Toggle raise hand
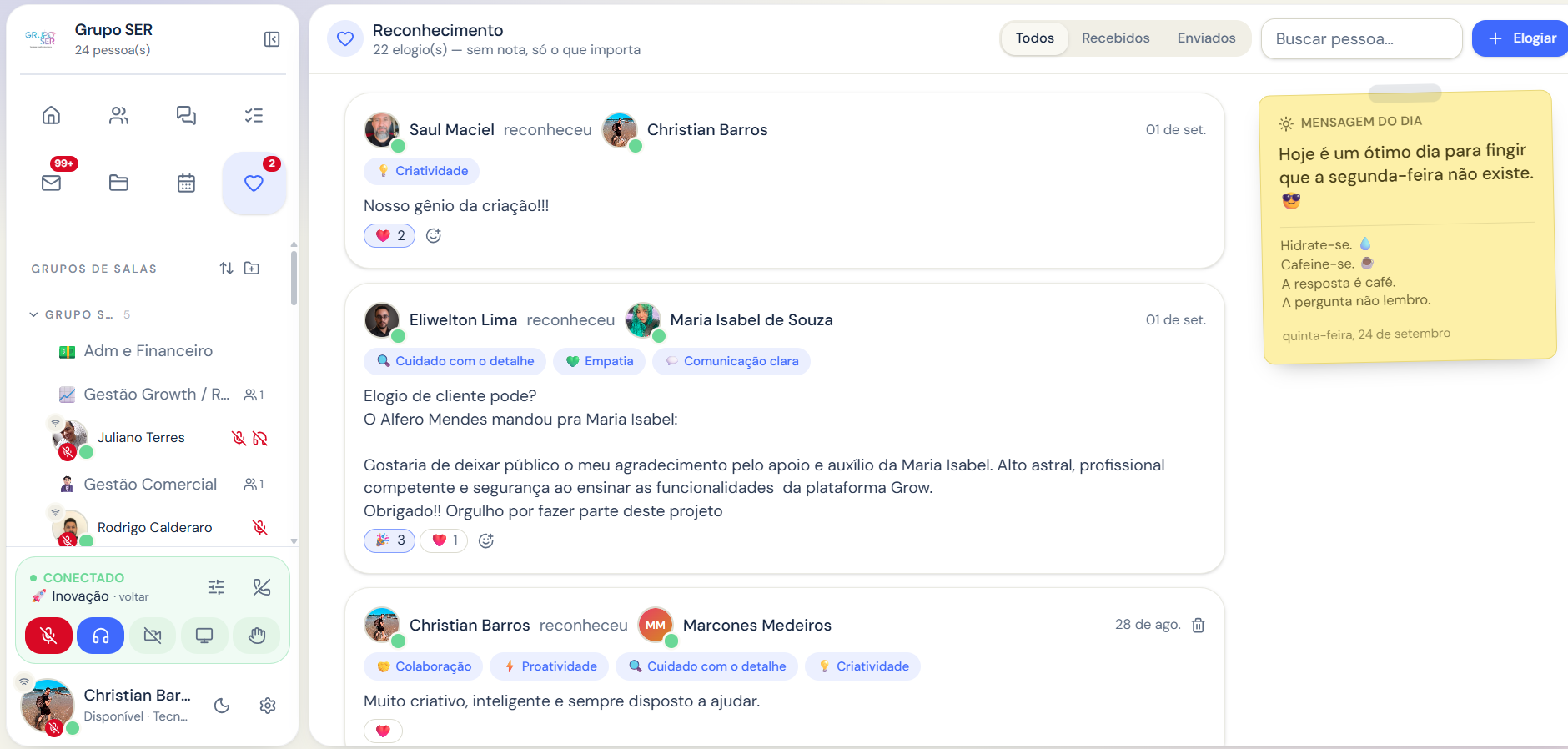 click(x=257, y=636)
